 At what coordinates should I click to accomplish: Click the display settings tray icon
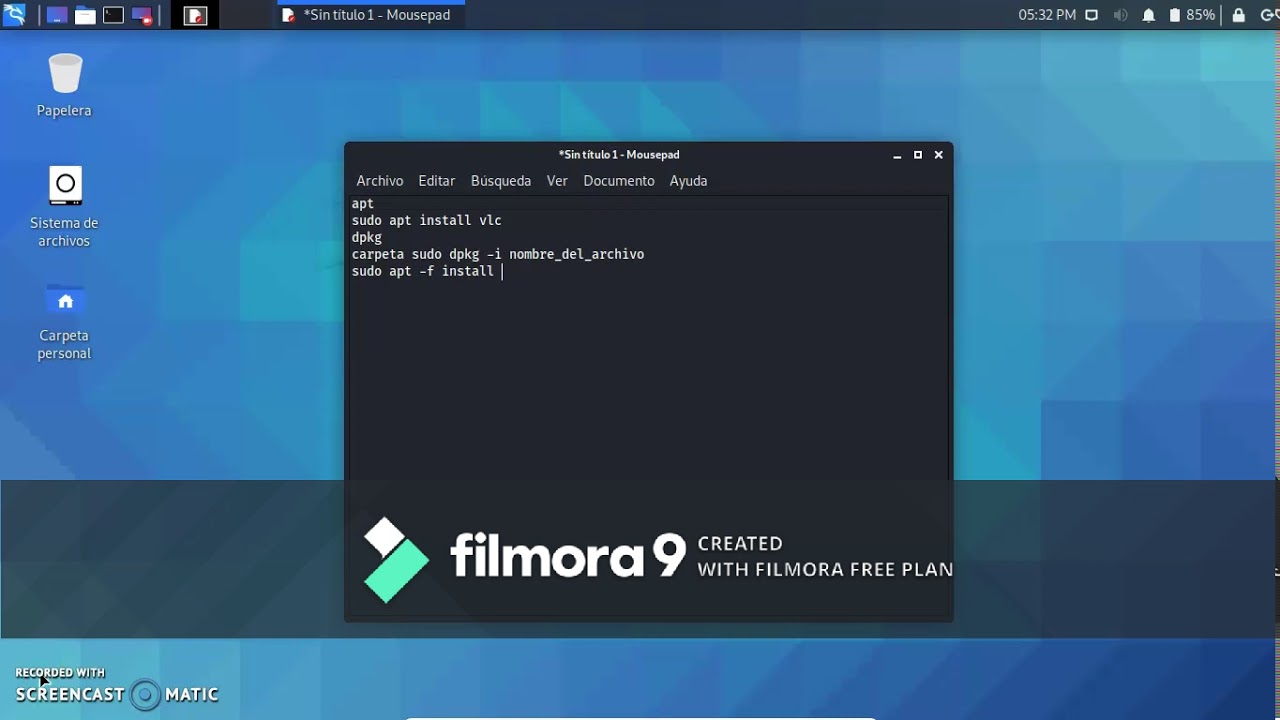click(1092, 15)
